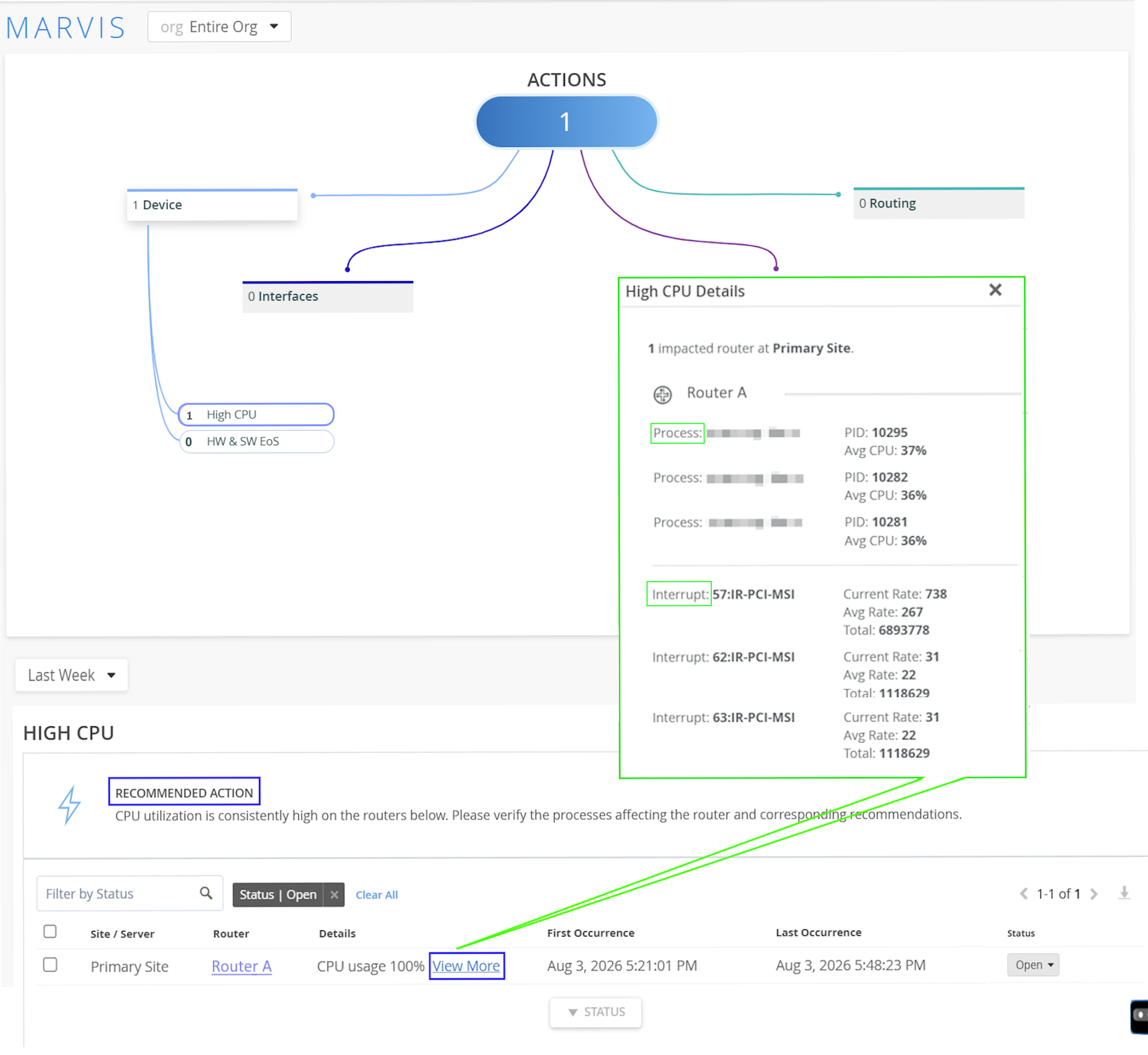Click the Primary Site cell
The height and width of the screenshot is (1055, 1148).
[x=129, y=967]
